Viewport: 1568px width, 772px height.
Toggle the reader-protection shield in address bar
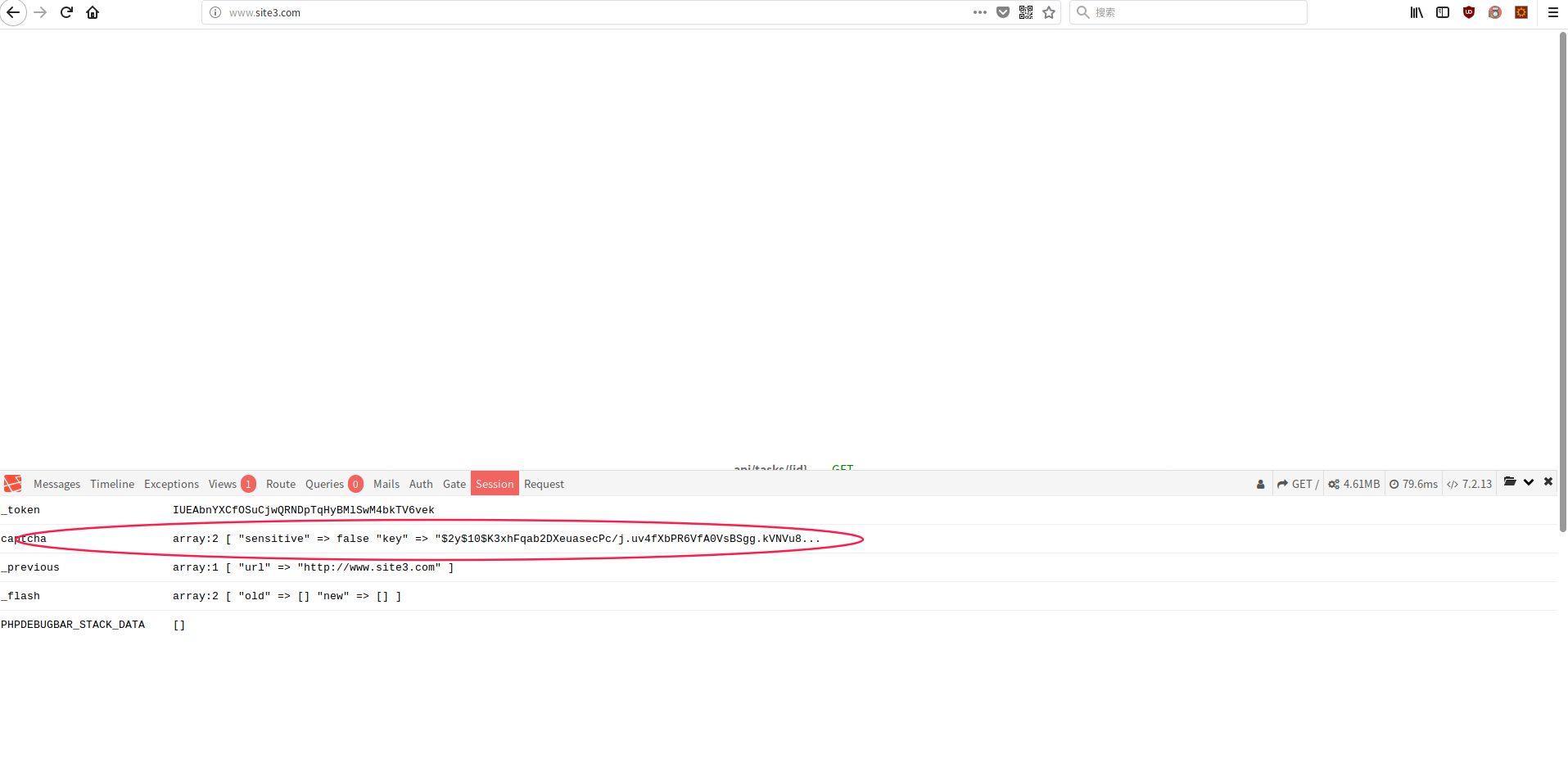[1003, 12]
